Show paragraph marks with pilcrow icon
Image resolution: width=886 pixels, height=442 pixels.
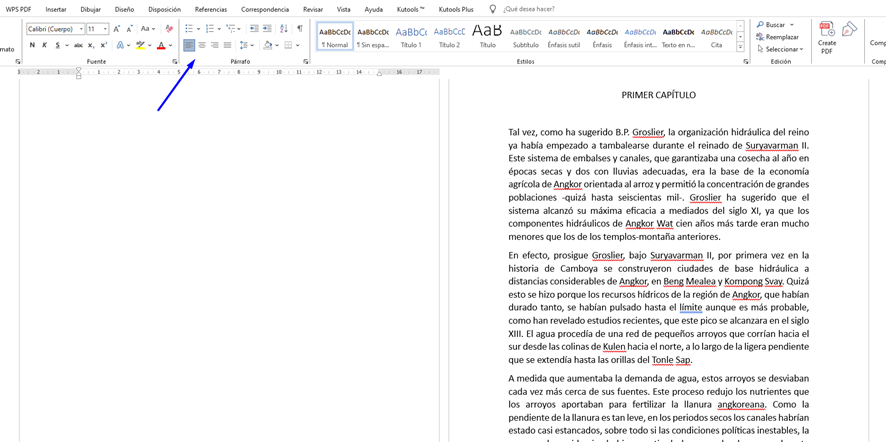pyautogui.click(x=299, y=29)
